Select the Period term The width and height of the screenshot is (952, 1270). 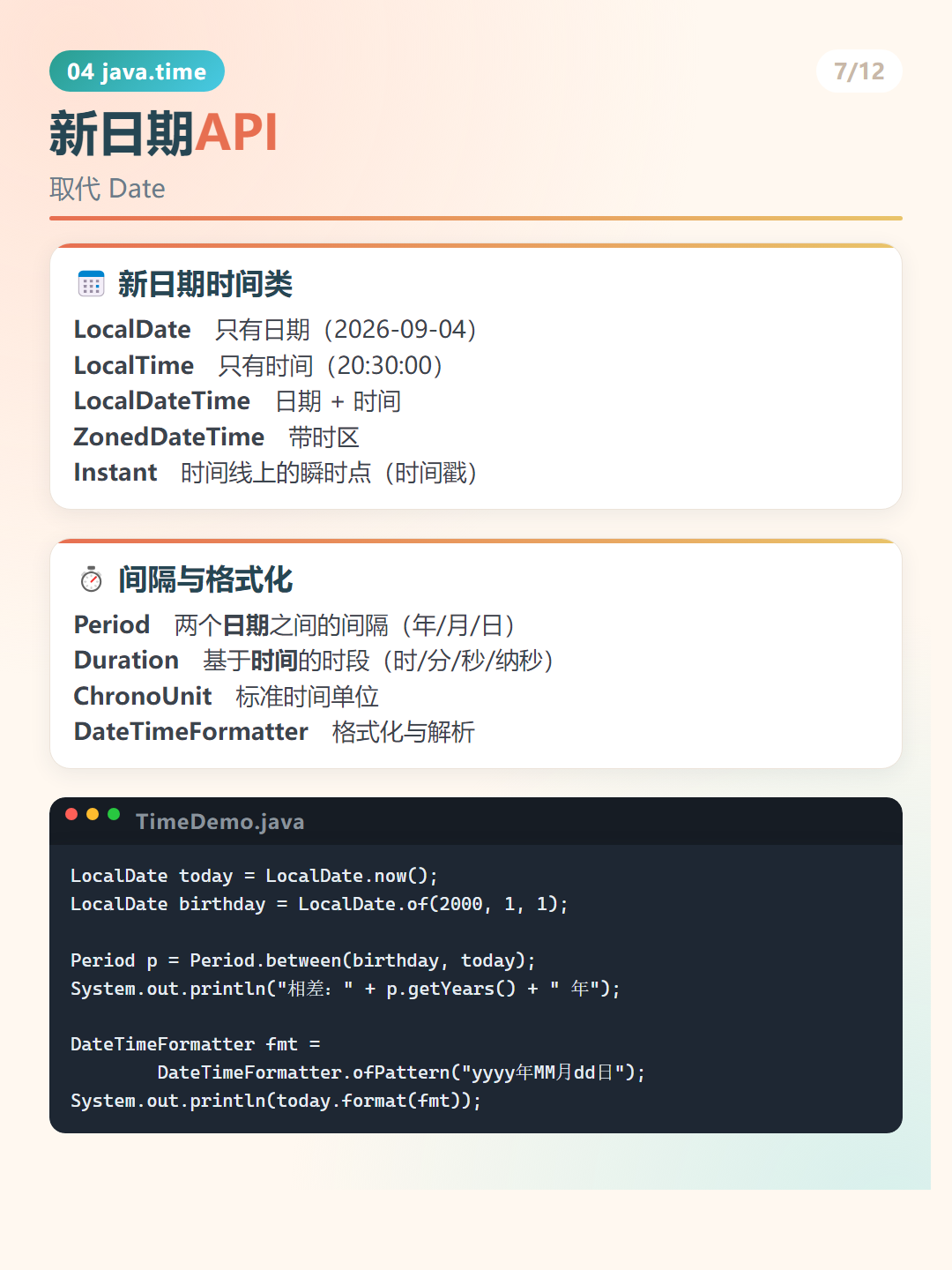[112, 625]
